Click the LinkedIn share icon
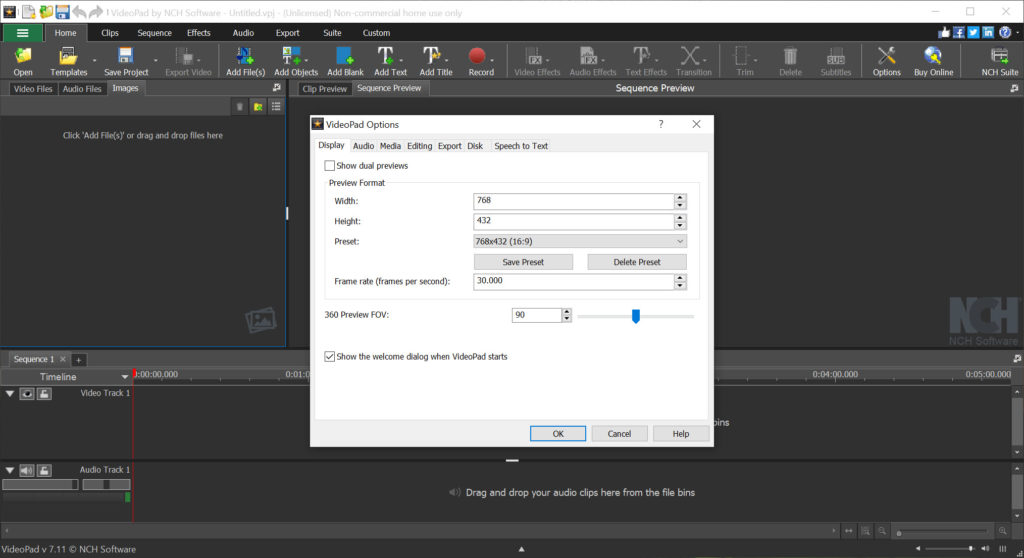1024x558 pixels. coord(988,32)
